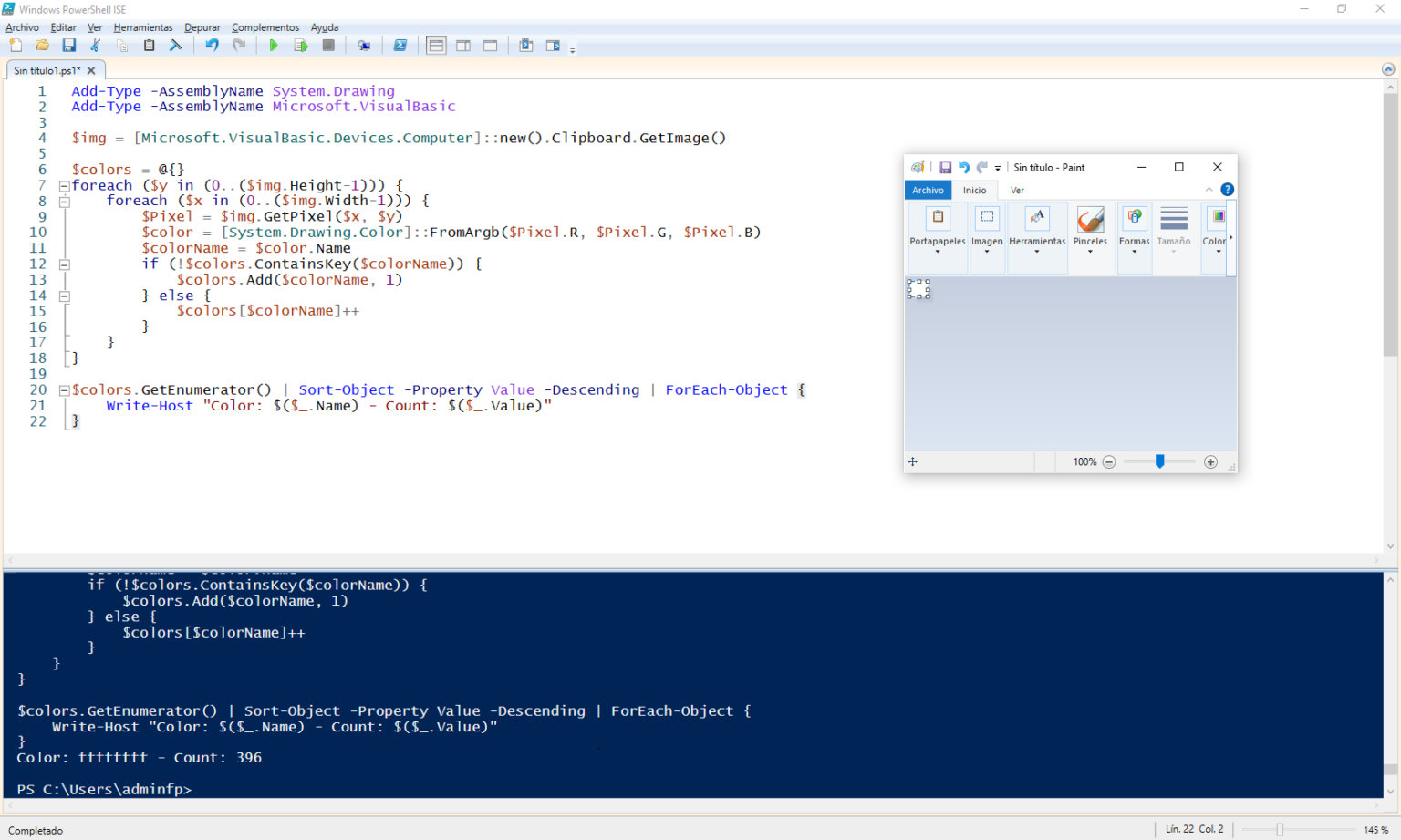Screen dimensions: 1401x840
Task: Switch to the Ver tab in Paint
Action: tap(1017, 190)
